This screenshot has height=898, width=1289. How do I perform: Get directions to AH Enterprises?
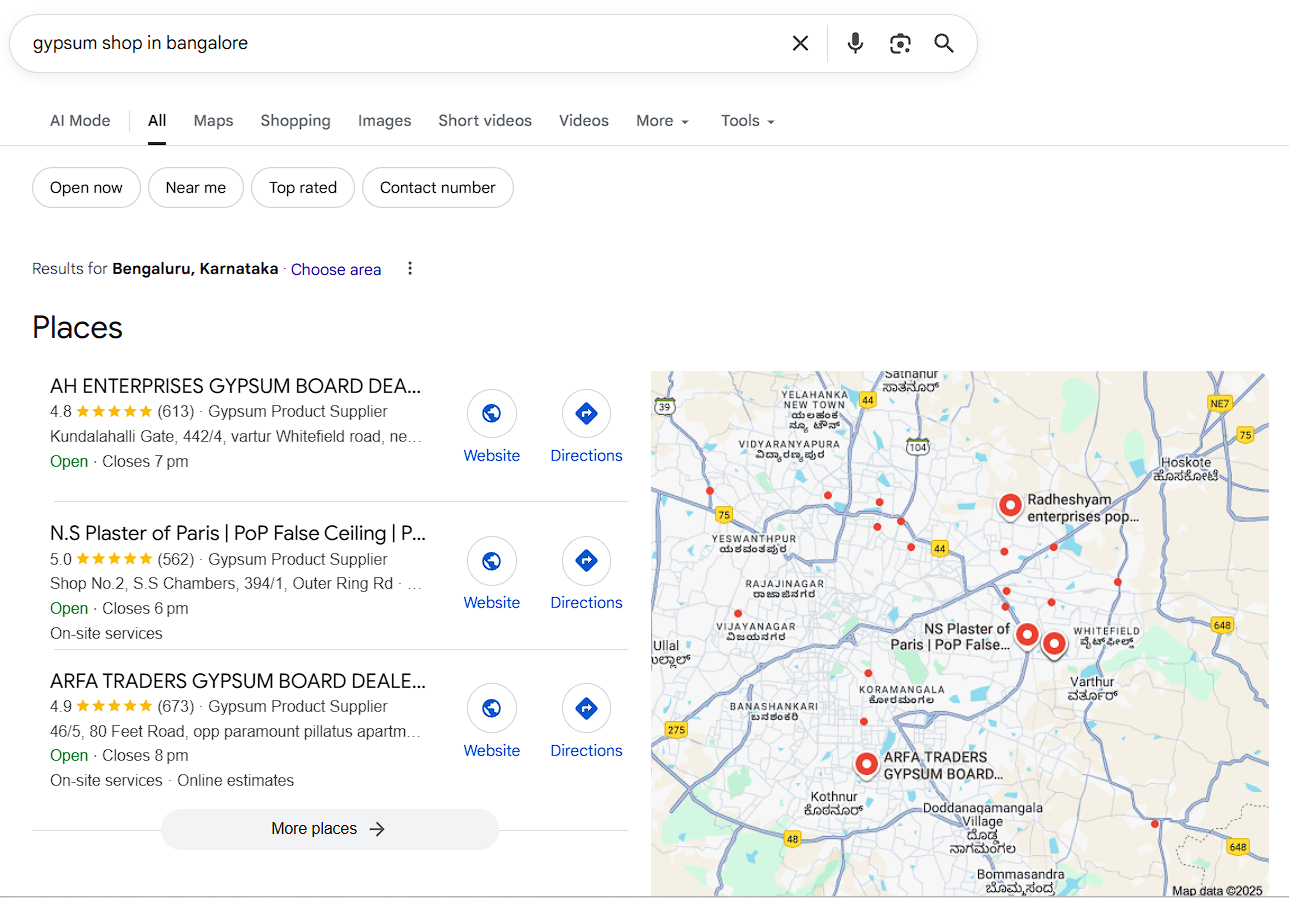(586, 414)
